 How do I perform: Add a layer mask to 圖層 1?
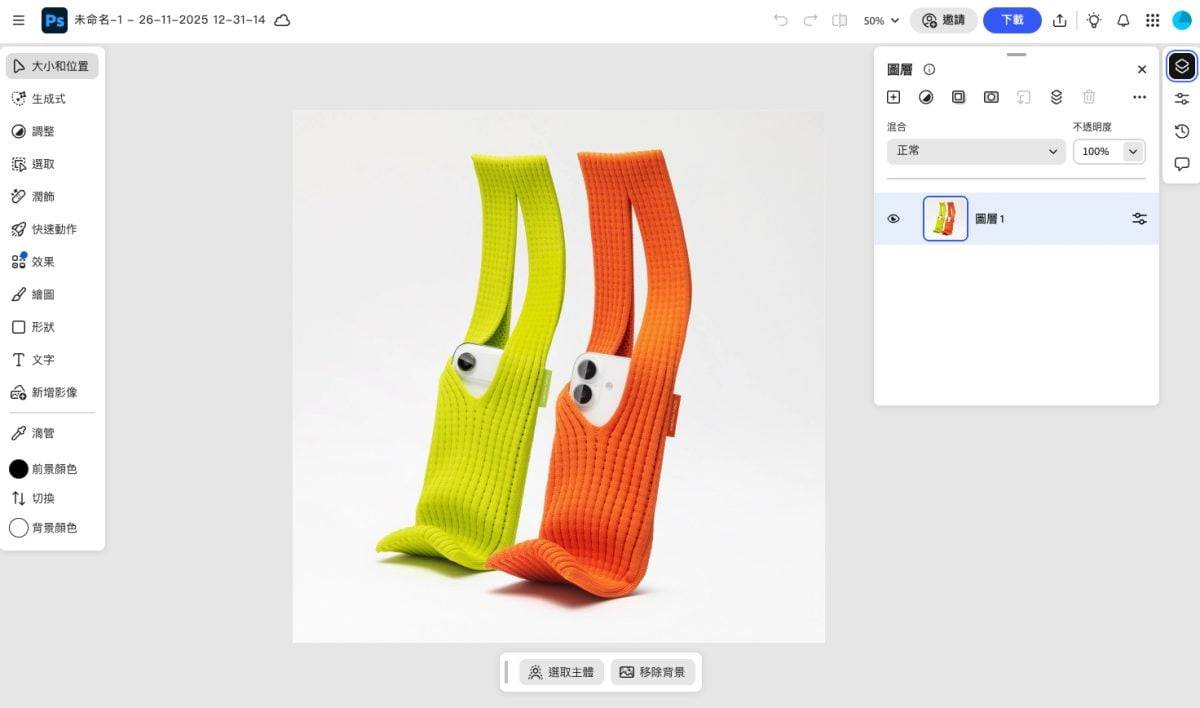(959, 97)
